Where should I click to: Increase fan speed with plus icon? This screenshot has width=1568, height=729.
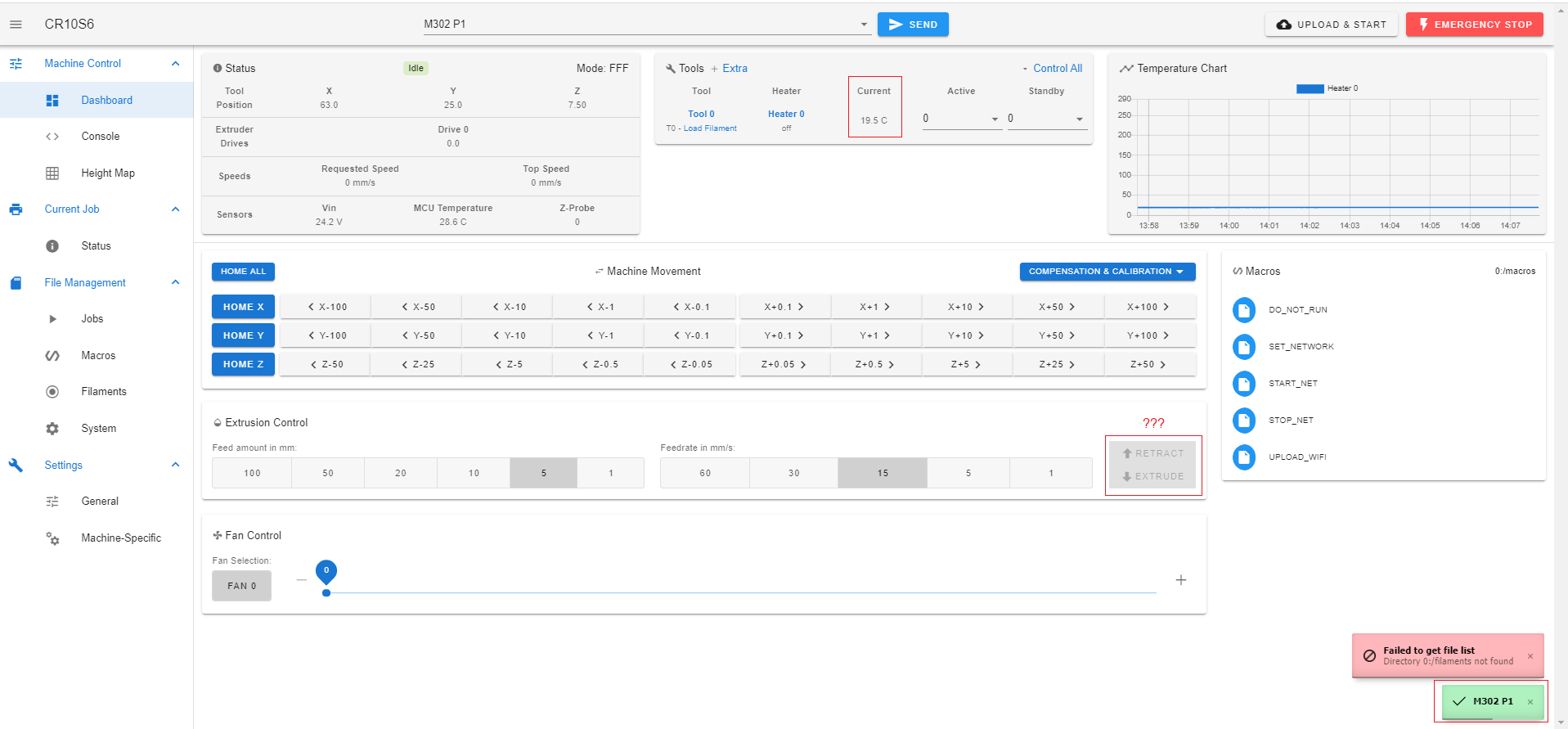[x=1181, y=580]
